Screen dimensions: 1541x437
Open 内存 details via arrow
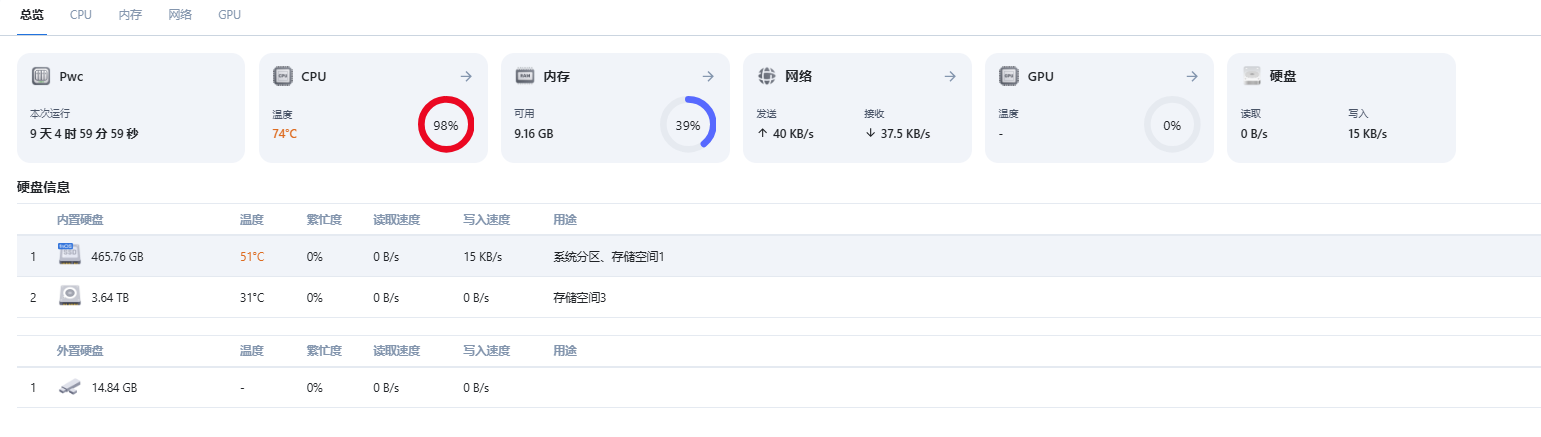coord(708,76)
